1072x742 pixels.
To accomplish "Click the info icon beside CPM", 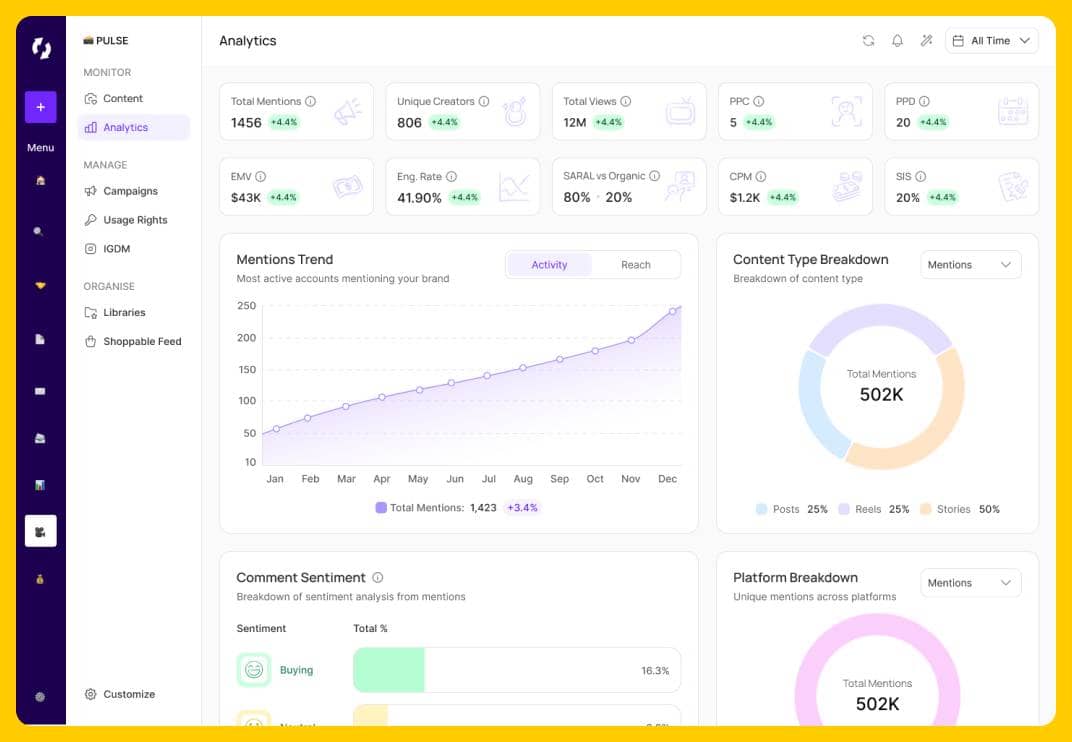I will [x=761, y=176].
